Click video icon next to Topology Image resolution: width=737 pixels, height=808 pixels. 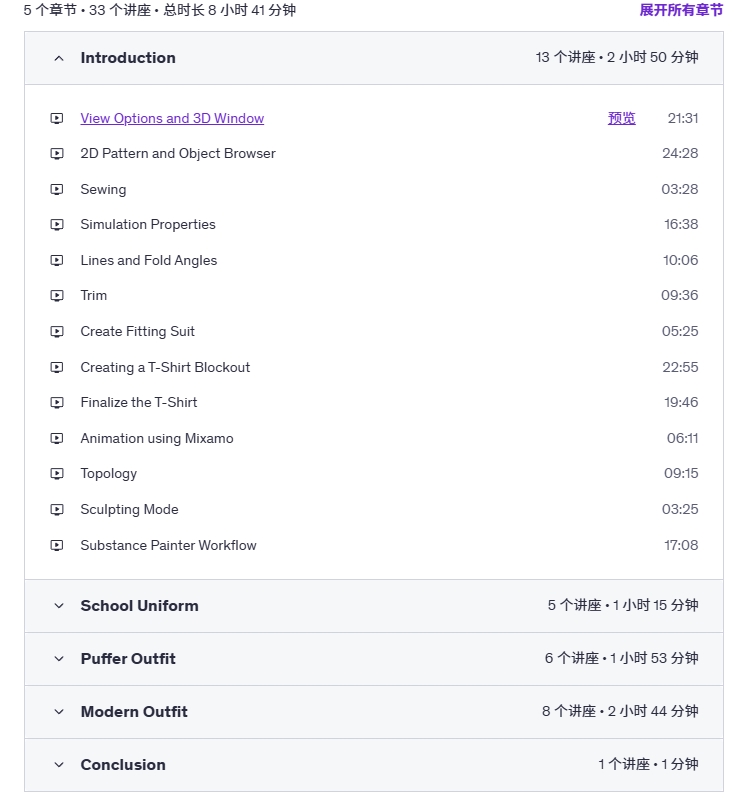coord(57,474)
